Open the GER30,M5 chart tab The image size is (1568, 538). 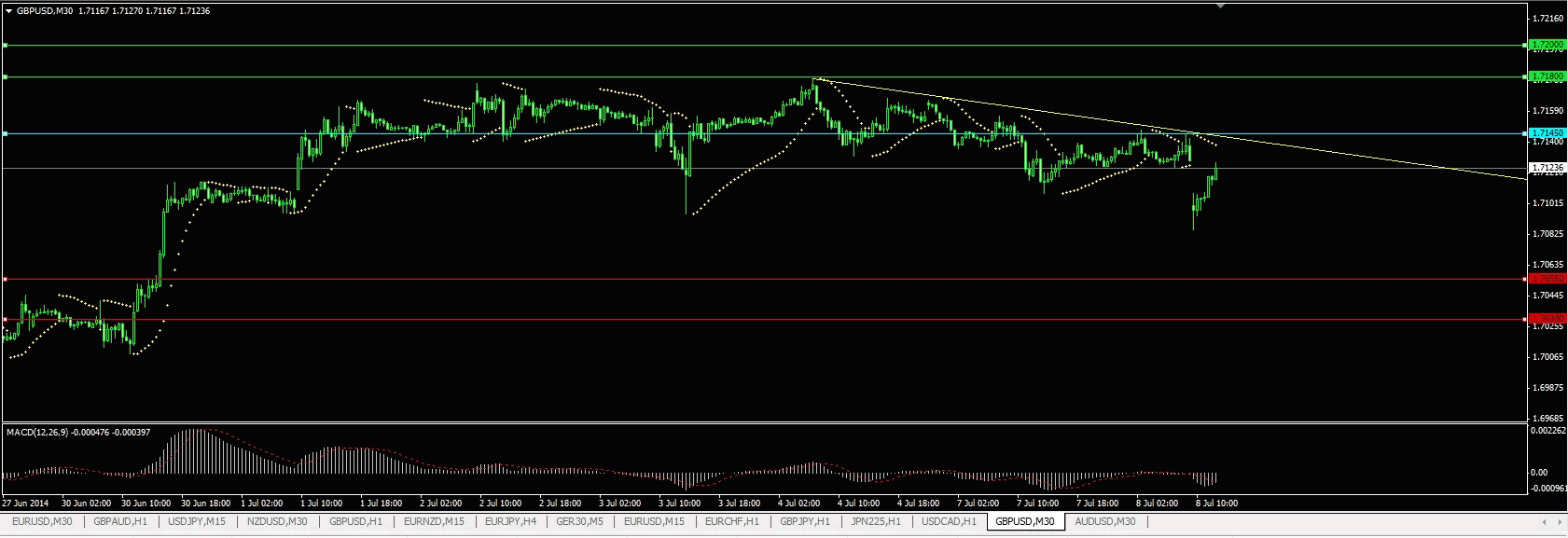click(x=579, y=521)
